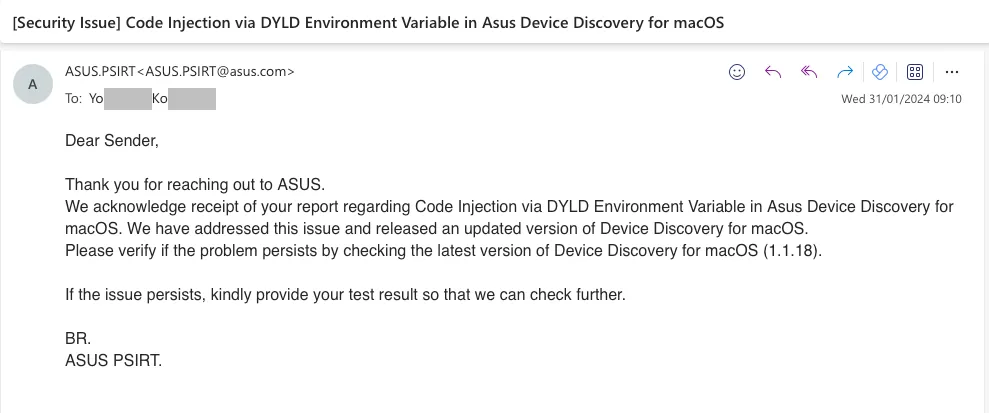
Task: Click the 'Dear Sender,' greeting line
Action: [112, 141]
